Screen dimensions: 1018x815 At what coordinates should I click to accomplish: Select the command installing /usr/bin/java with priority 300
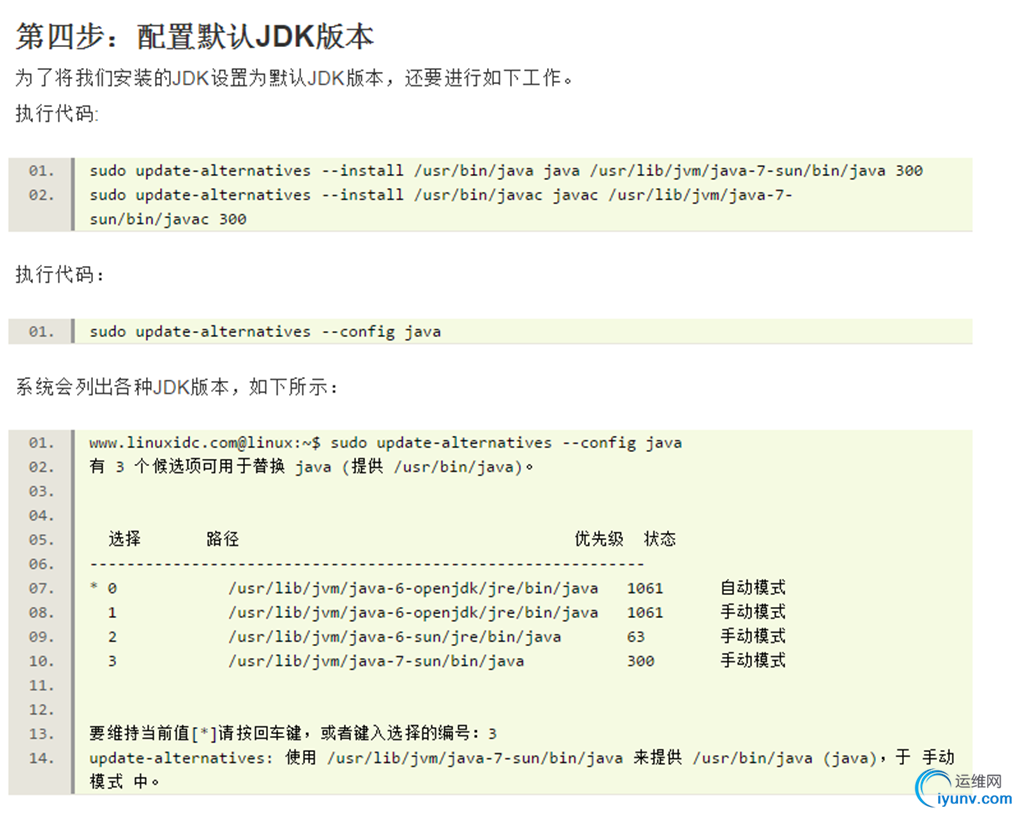tap(506, 171)
